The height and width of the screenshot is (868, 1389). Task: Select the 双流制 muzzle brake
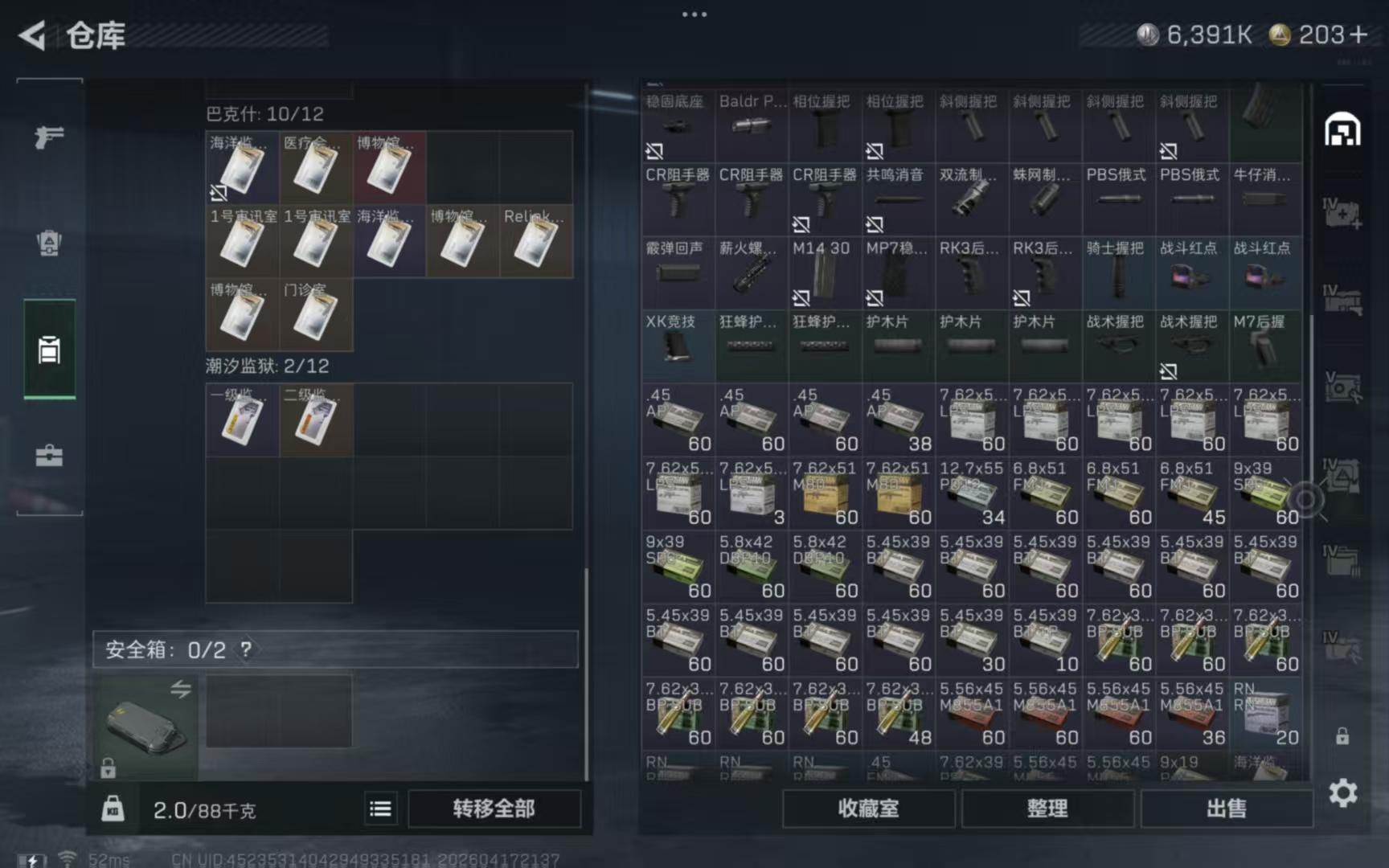972,199
